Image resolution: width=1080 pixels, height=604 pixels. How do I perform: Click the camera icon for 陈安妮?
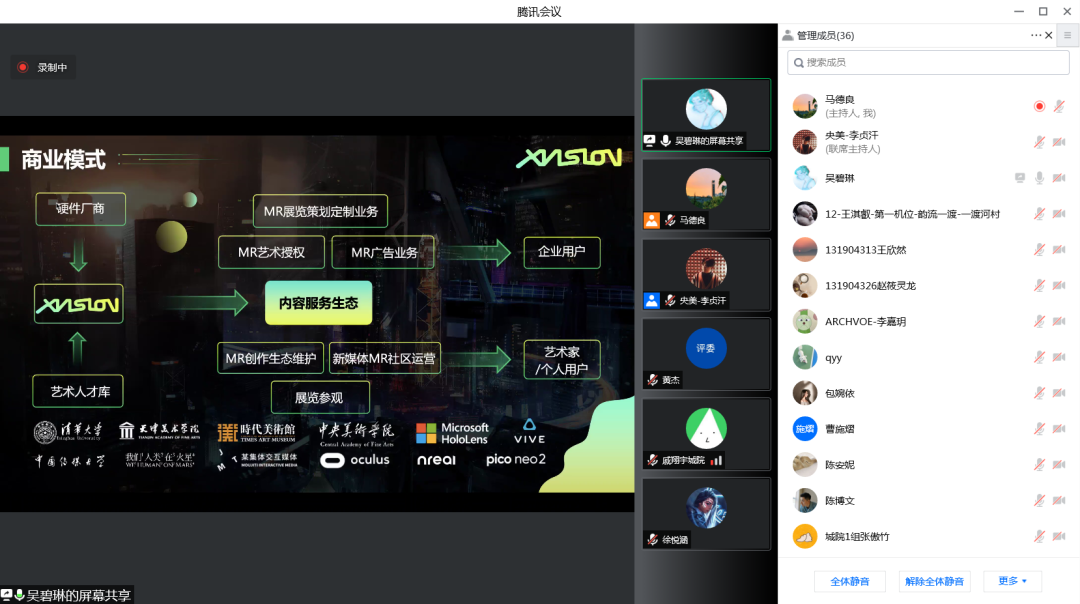tap(1059, 464)
